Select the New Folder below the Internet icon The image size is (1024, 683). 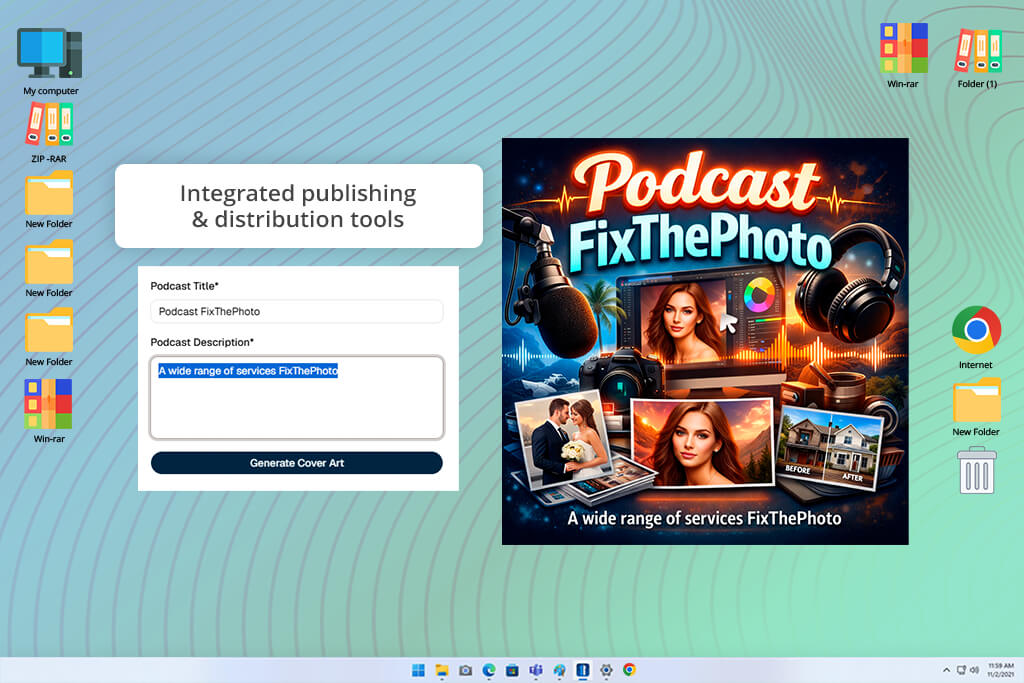[x=976, y=407]
